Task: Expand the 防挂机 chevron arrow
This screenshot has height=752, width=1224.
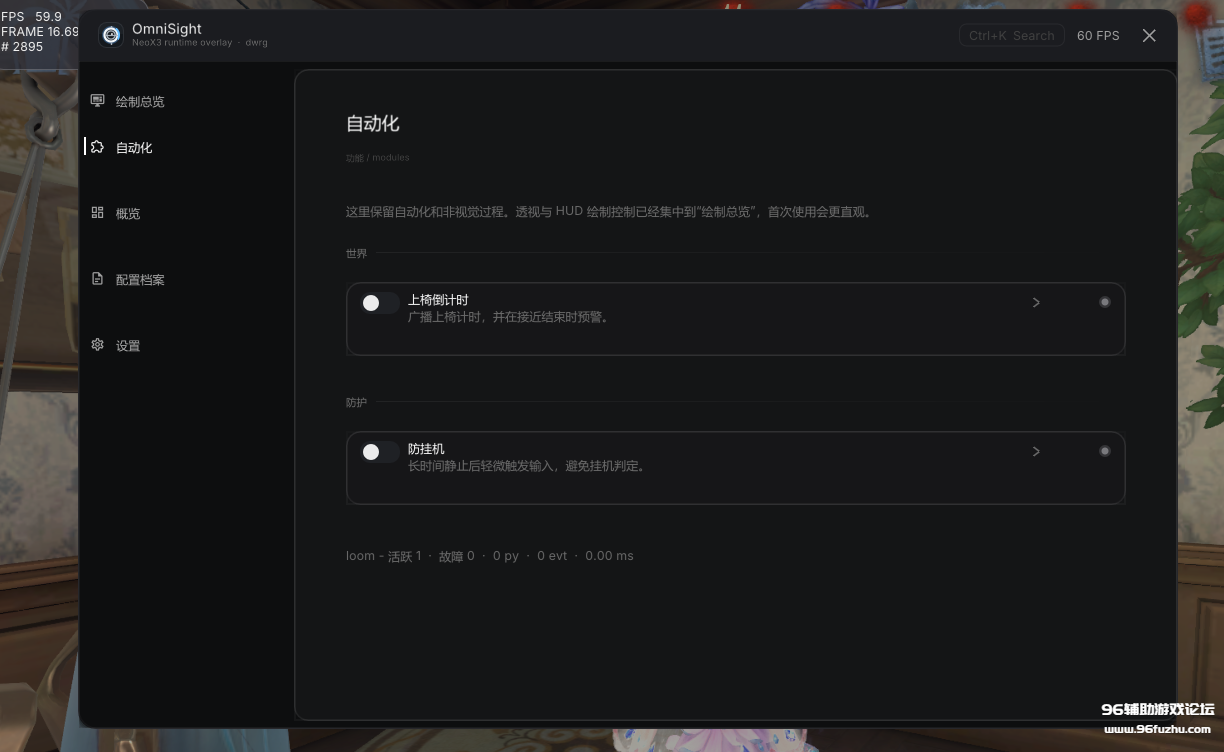Action: coord(1036,451)
